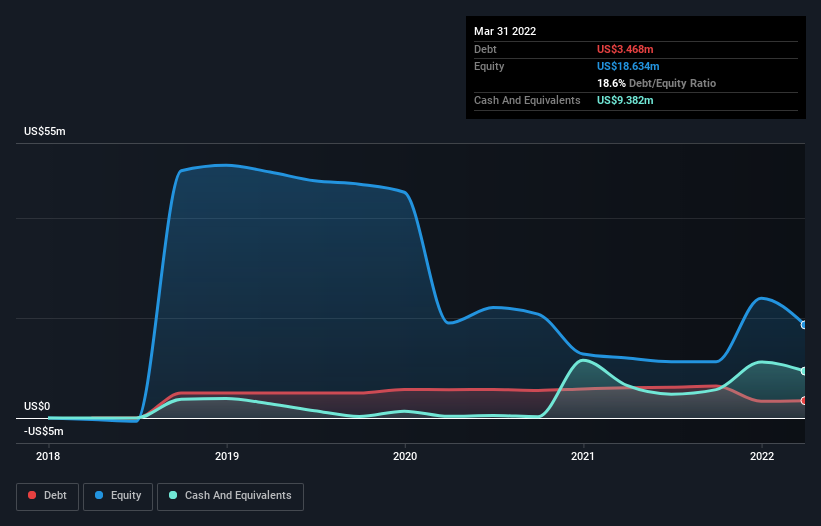Toggle Cash And Equivalents legend button
The width and height of the screenshot is (821, 526).
(x=230, y=496)
